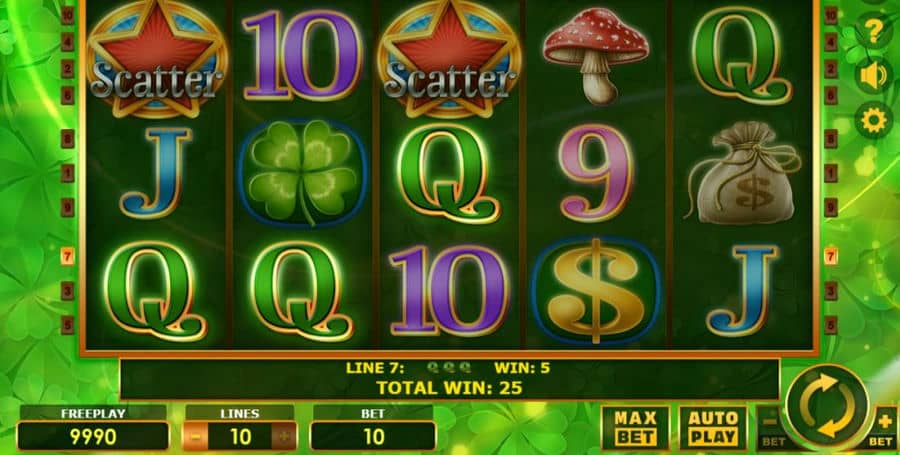
Task: Click the BET value field showing 10
Action: (x=373, y=437)
